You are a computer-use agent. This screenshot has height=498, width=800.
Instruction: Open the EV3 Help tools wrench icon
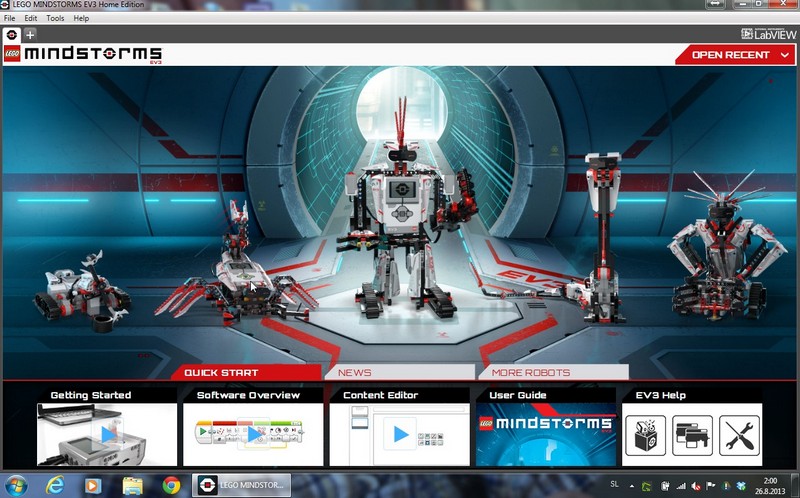tap(739, 435)
